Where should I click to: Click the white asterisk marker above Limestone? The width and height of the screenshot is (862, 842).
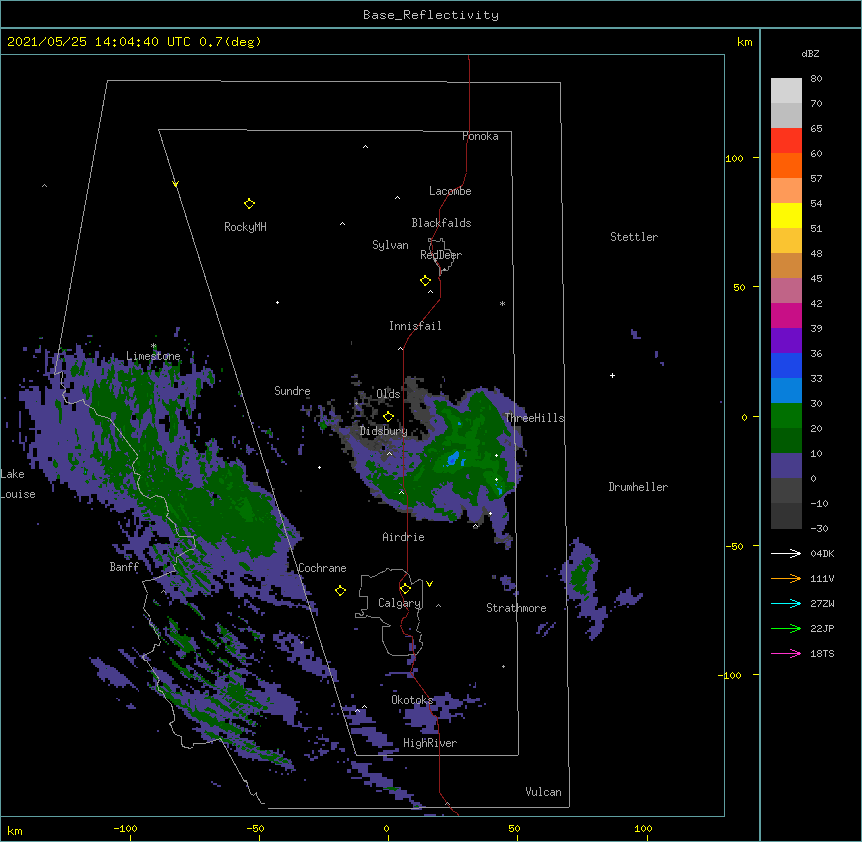tap(153, 346)
